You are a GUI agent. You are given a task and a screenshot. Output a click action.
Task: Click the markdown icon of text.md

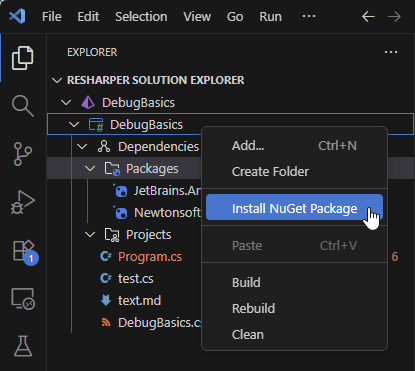tap(106, 300)
